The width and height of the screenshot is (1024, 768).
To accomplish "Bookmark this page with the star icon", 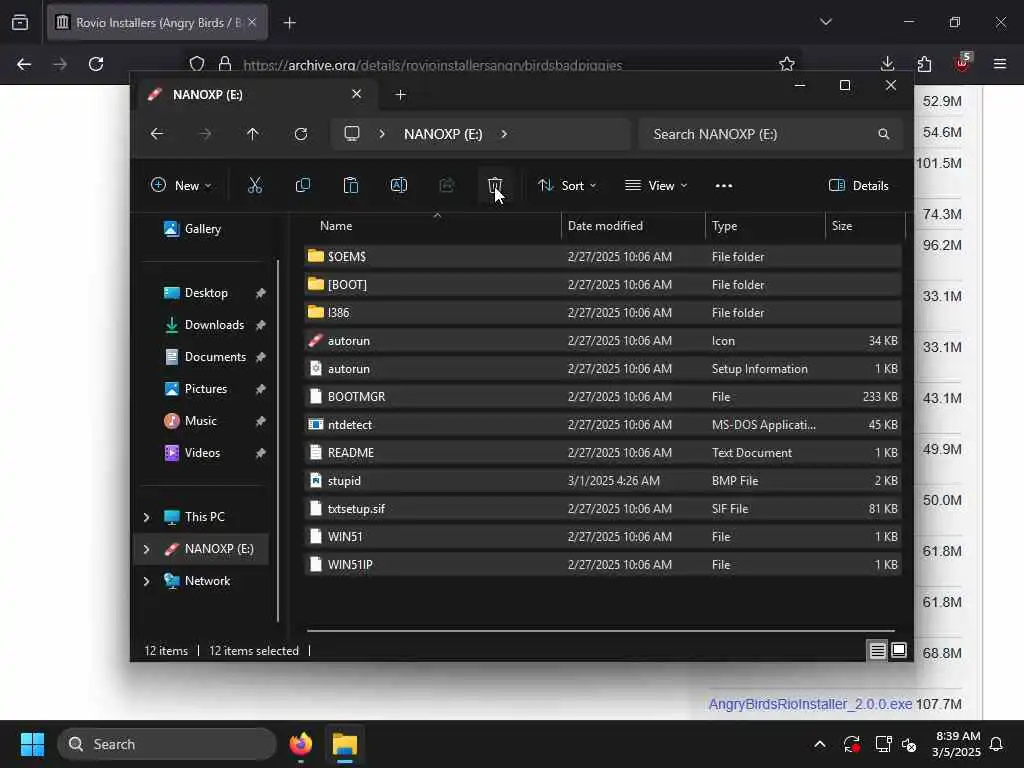I will pyautogui.click(x=787, y=64).
